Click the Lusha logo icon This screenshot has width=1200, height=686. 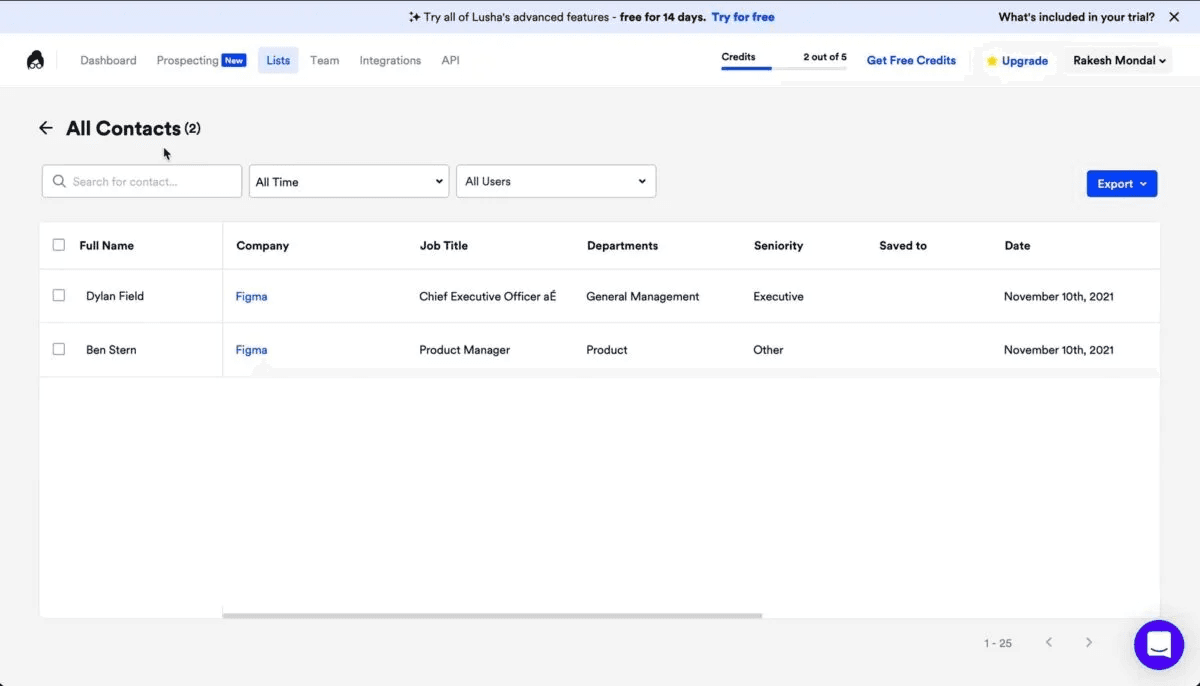(x=35, y=61)
